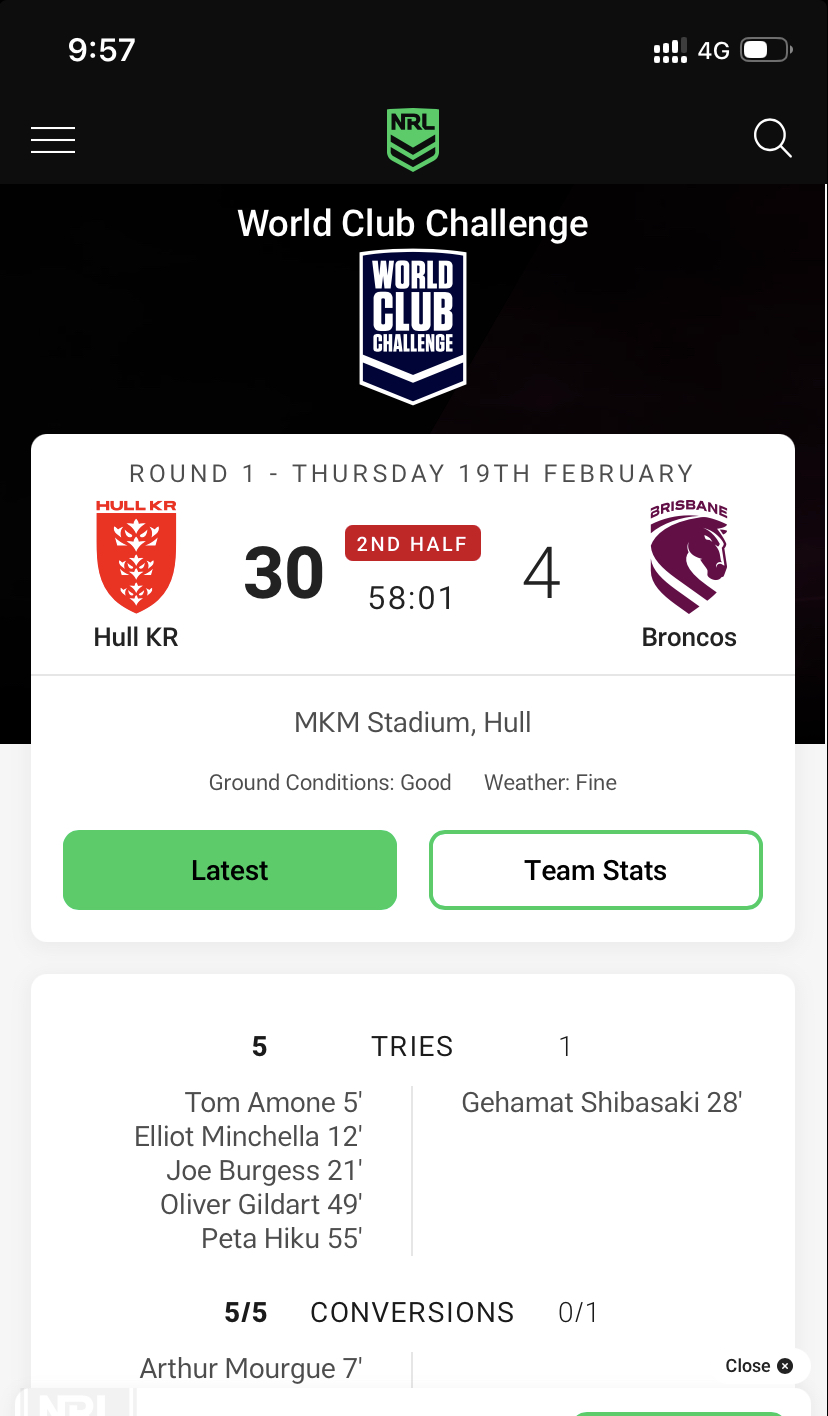
Task: Tap the signal strength bars icon
Action: point(670,50)
